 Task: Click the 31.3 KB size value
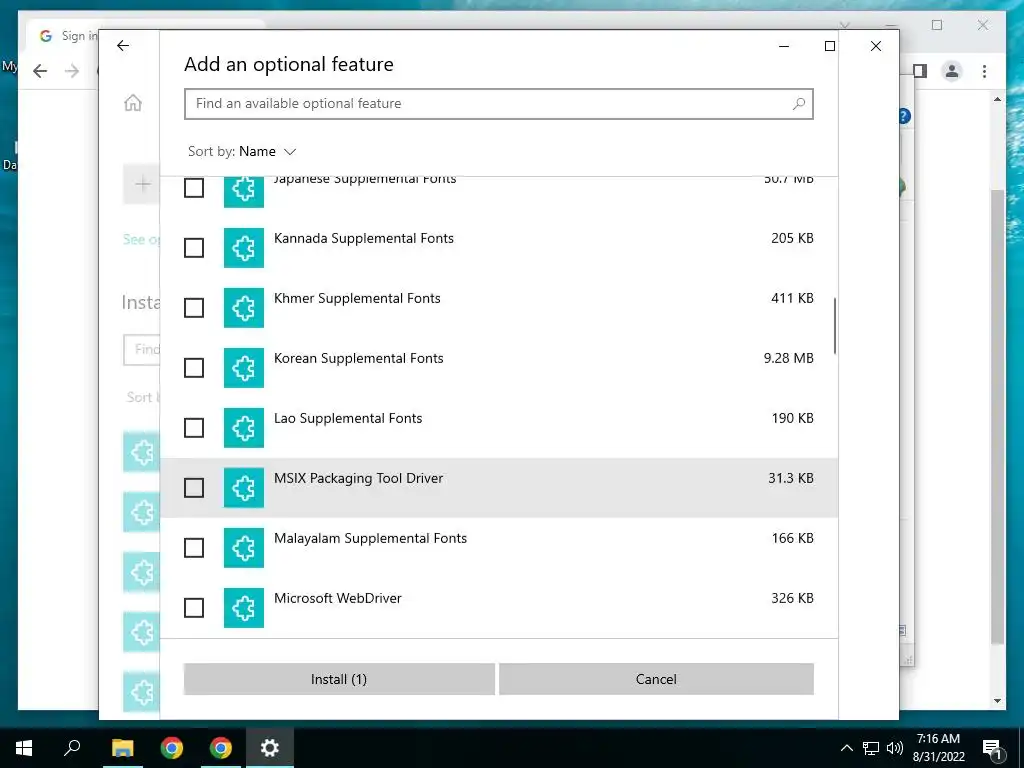tap(791, 479)
